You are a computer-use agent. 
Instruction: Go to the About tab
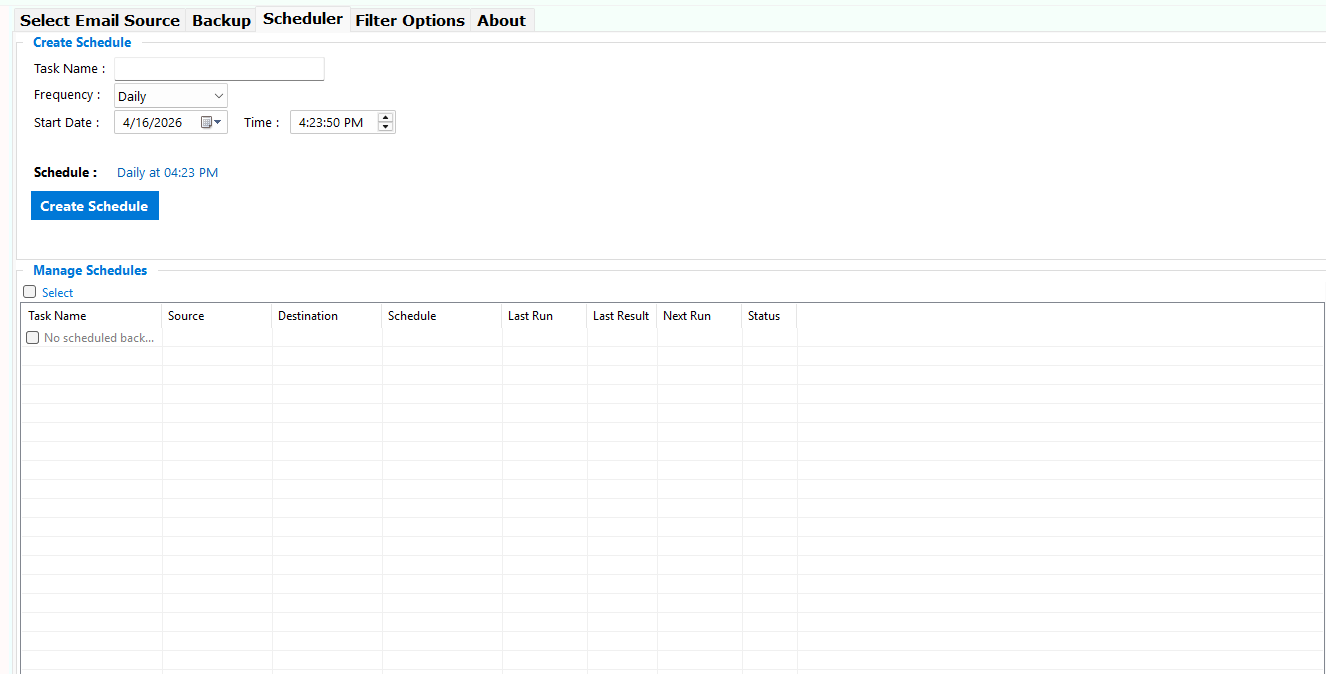501,20
